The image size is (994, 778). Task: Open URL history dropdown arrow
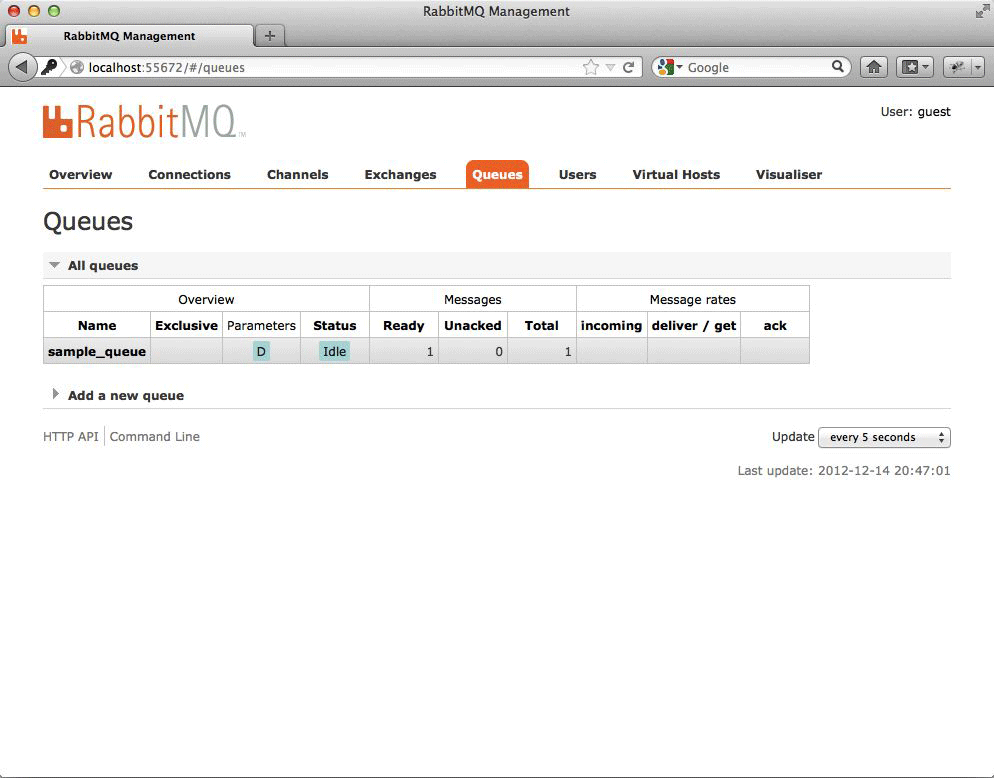click(610, 67)
